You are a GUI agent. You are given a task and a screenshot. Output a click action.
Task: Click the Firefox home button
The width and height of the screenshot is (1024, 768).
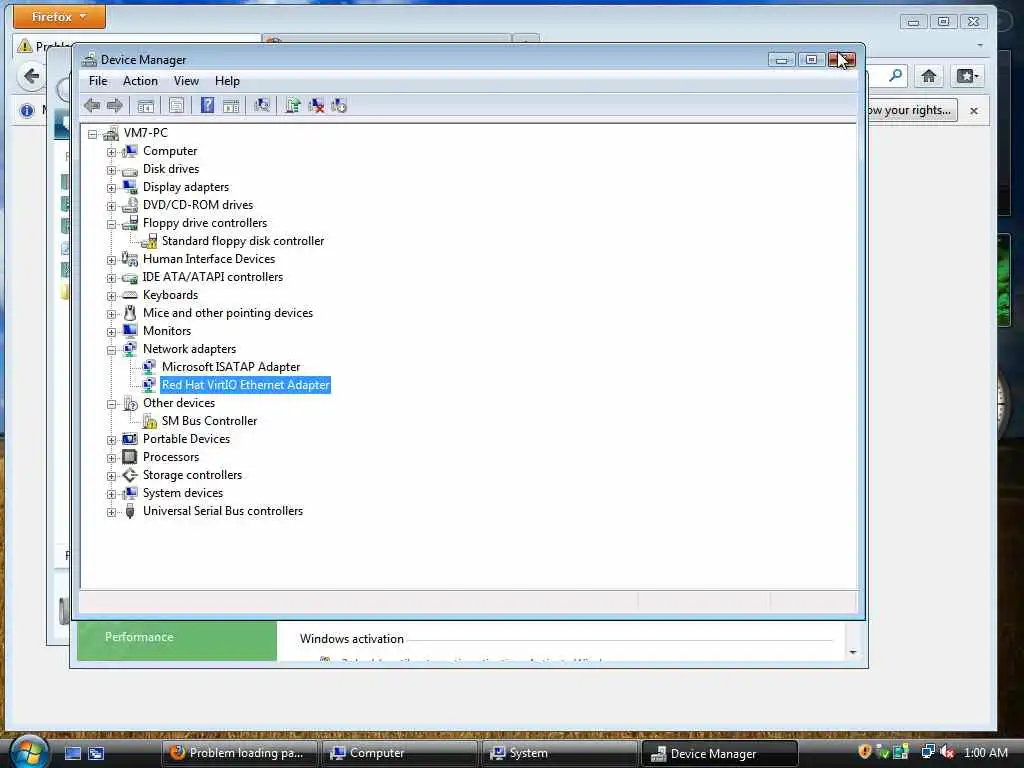(x=929, y=76)
